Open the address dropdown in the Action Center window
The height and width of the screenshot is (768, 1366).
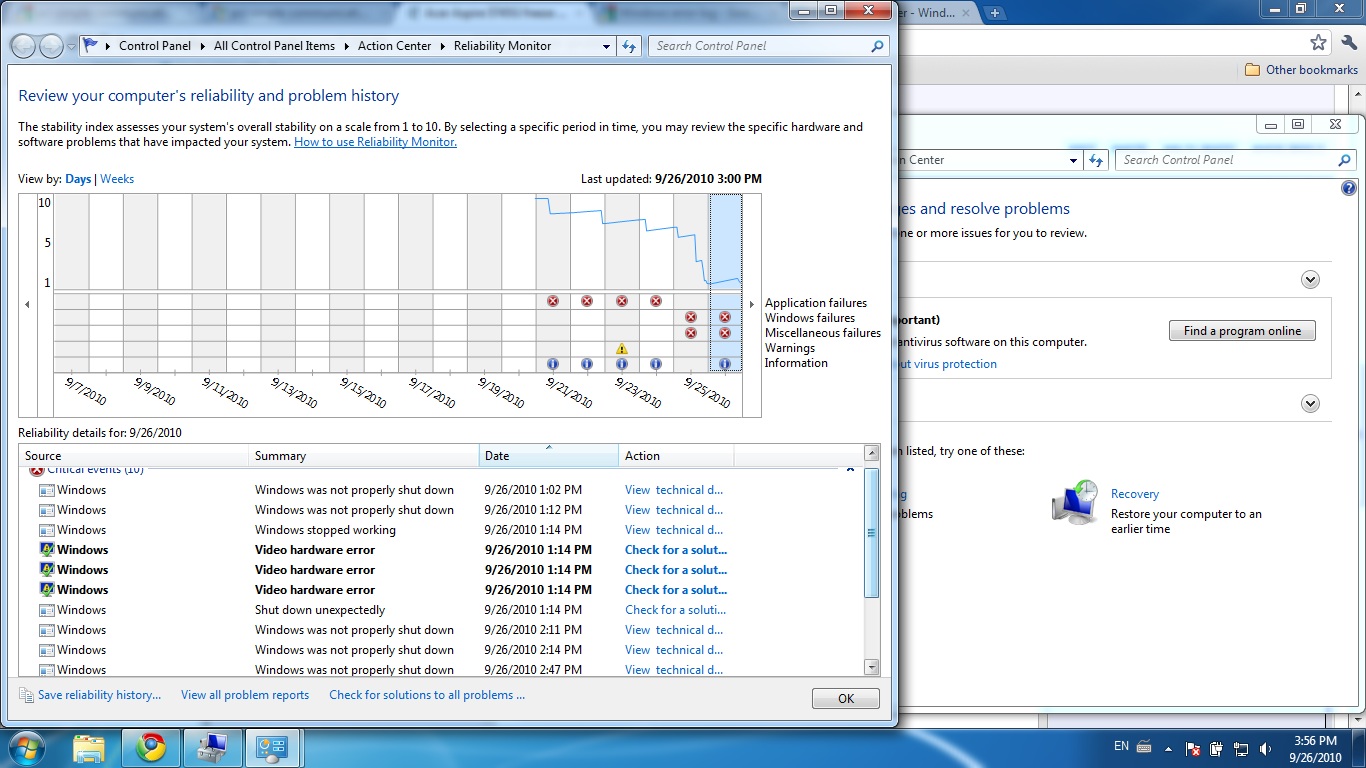1073,160
